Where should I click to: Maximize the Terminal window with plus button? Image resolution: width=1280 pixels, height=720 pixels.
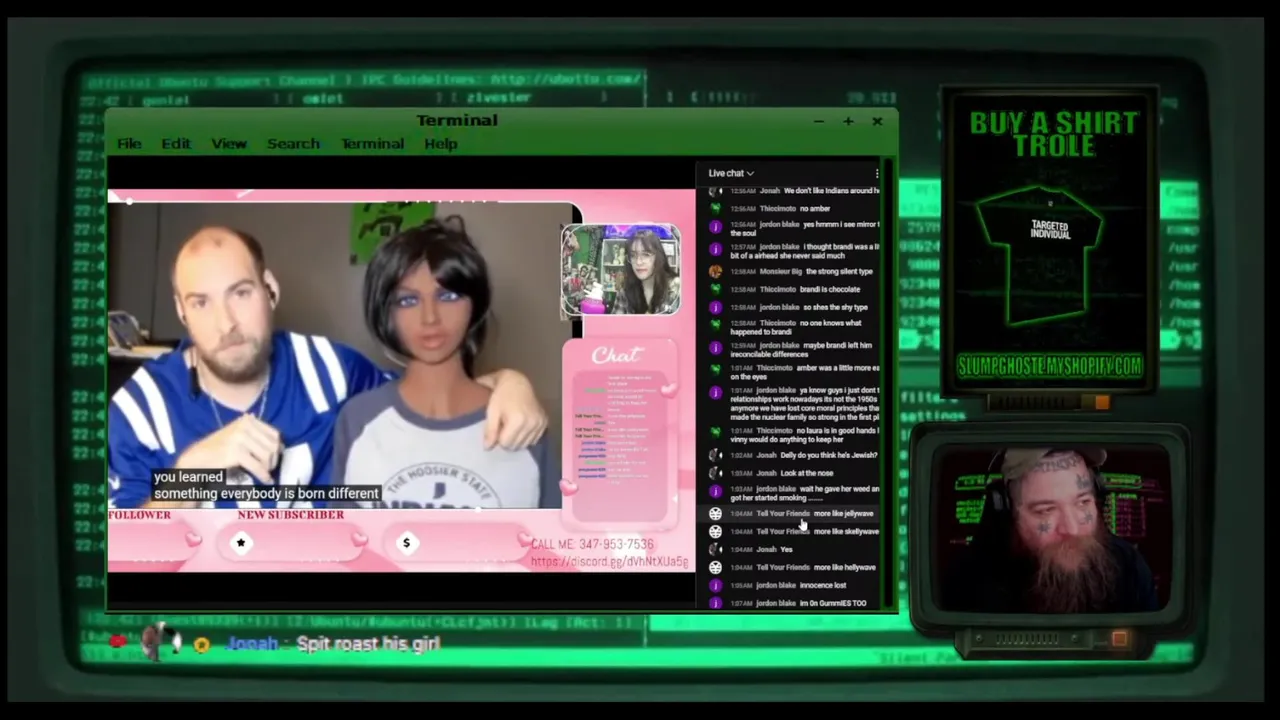(x=848, y=121)
